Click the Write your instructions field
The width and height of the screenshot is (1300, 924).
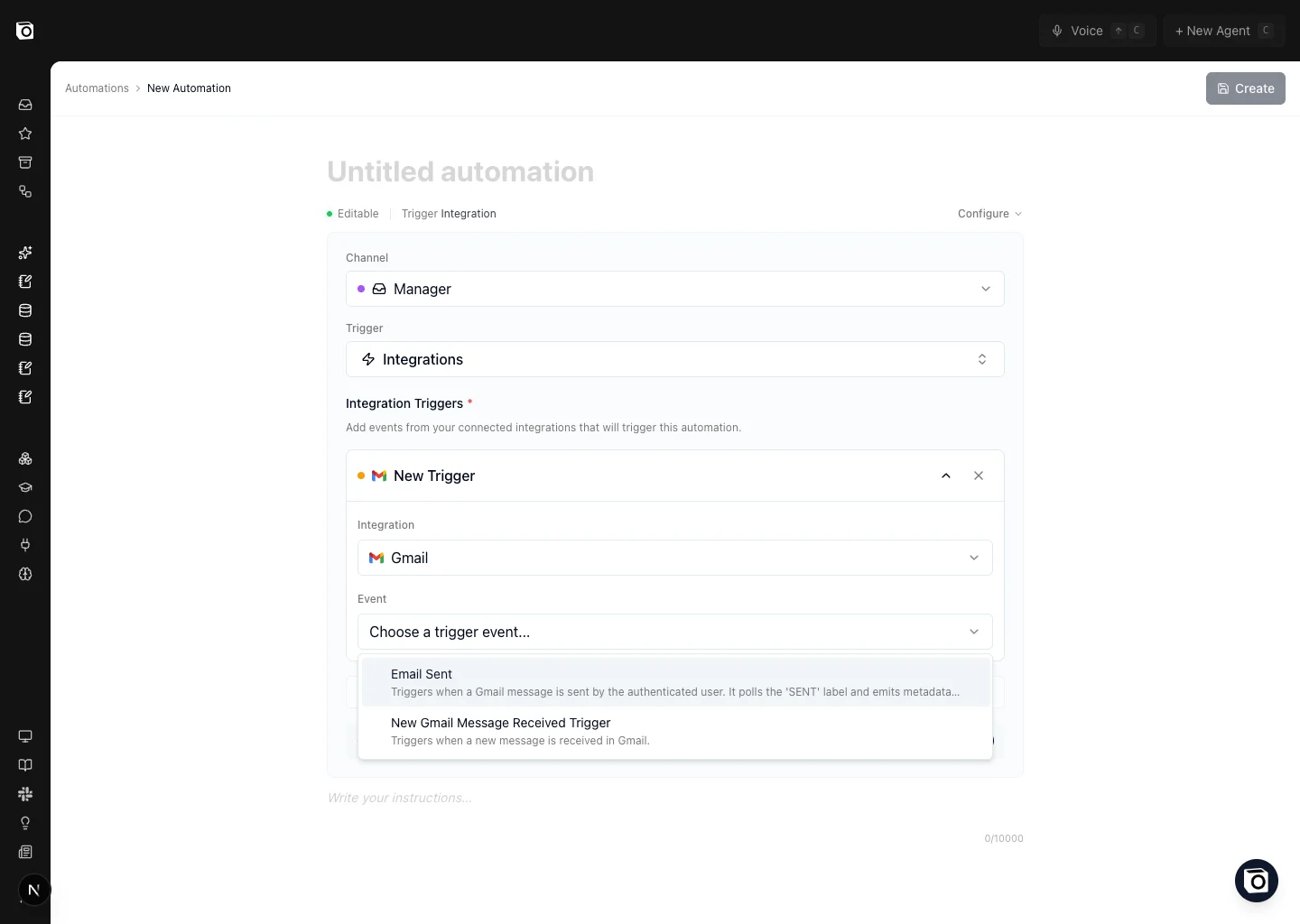coord(675,798)
